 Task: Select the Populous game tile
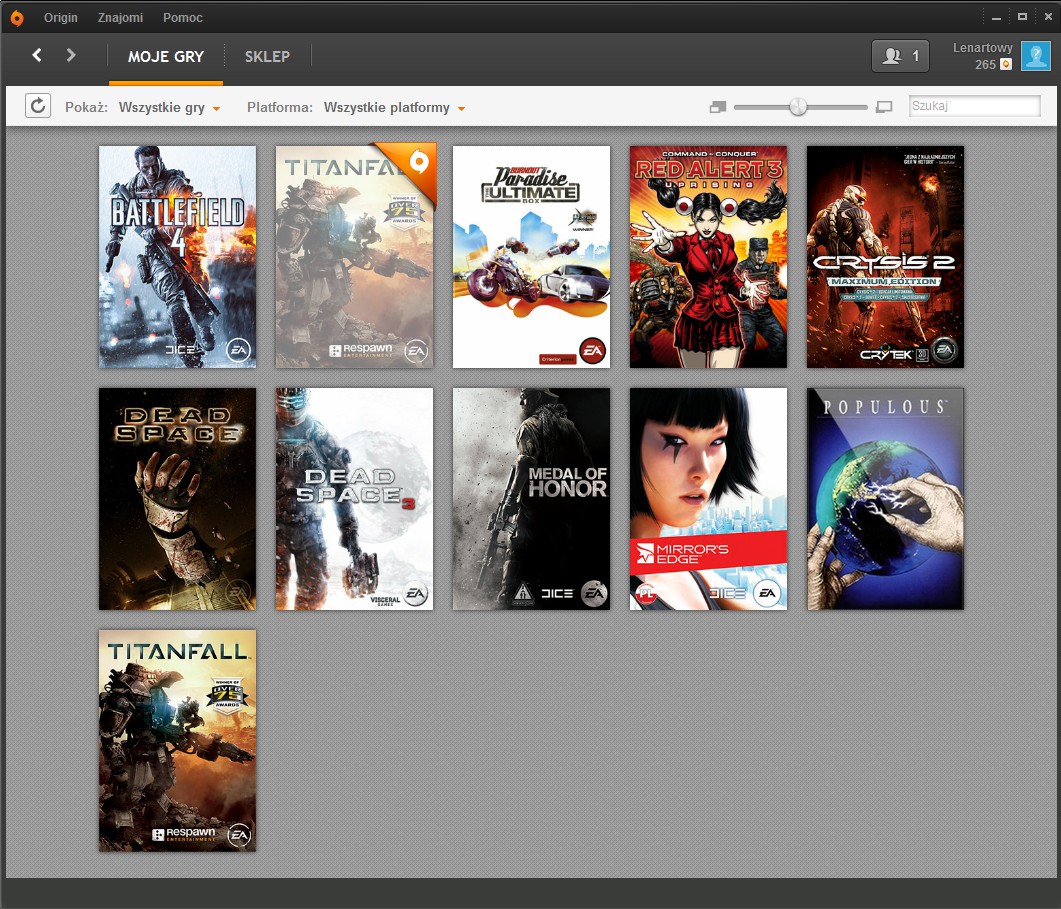click(885, 499)
